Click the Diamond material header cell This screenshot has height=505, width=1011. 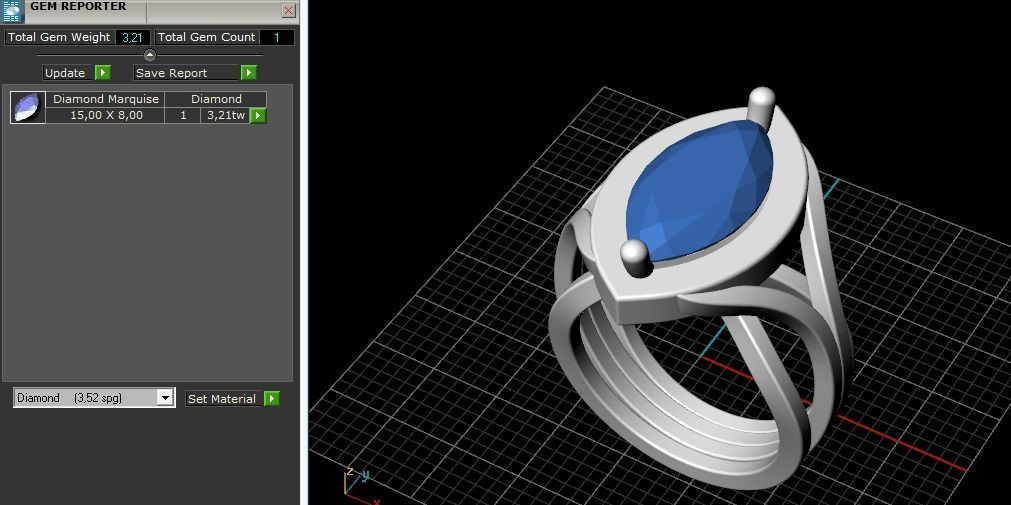(216, 99)
